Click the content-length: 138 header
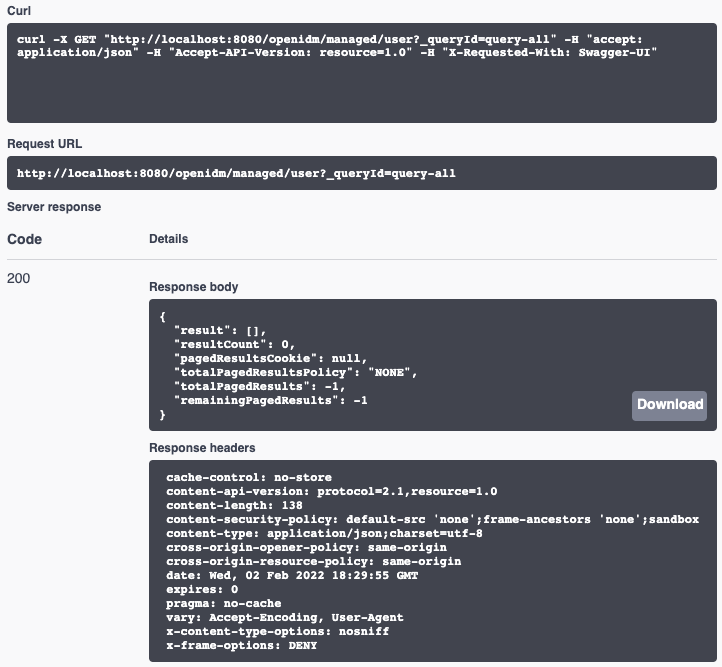 (234, 505)
